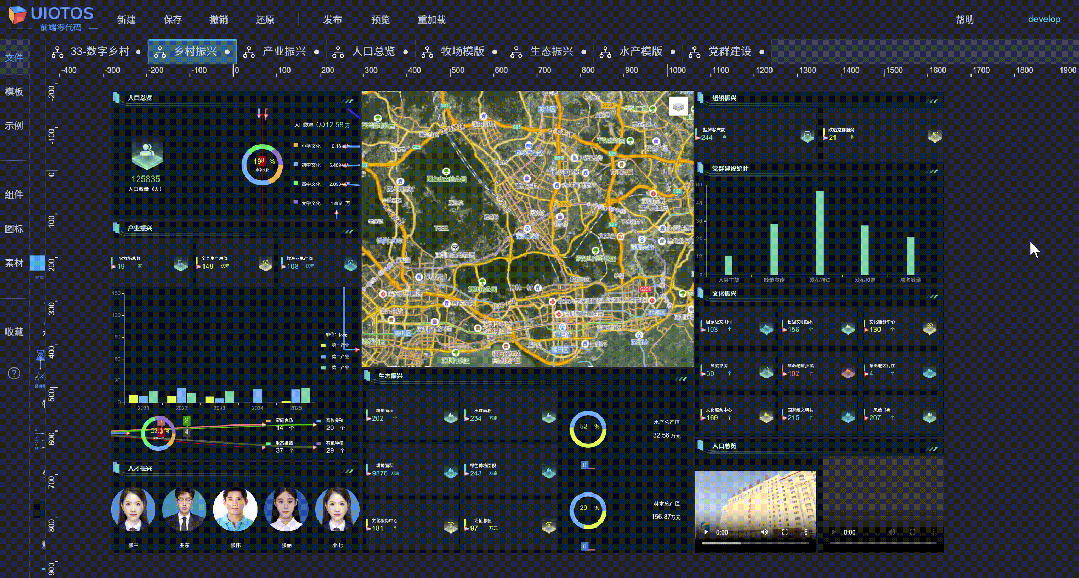Viewport: 1079px width, 578px height.
Task: Click the icon on the 149 stat card
Action: (x=265, y=264)
